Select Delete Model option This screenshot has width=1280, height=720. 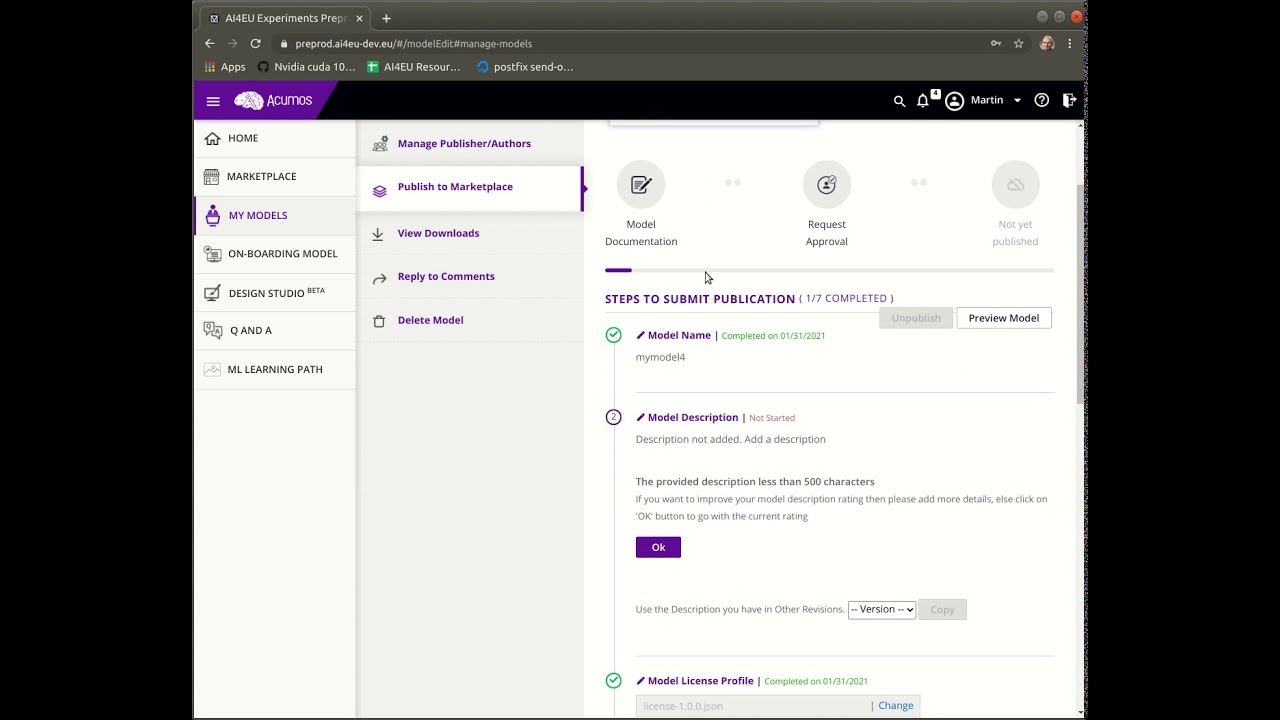[430, 320]
